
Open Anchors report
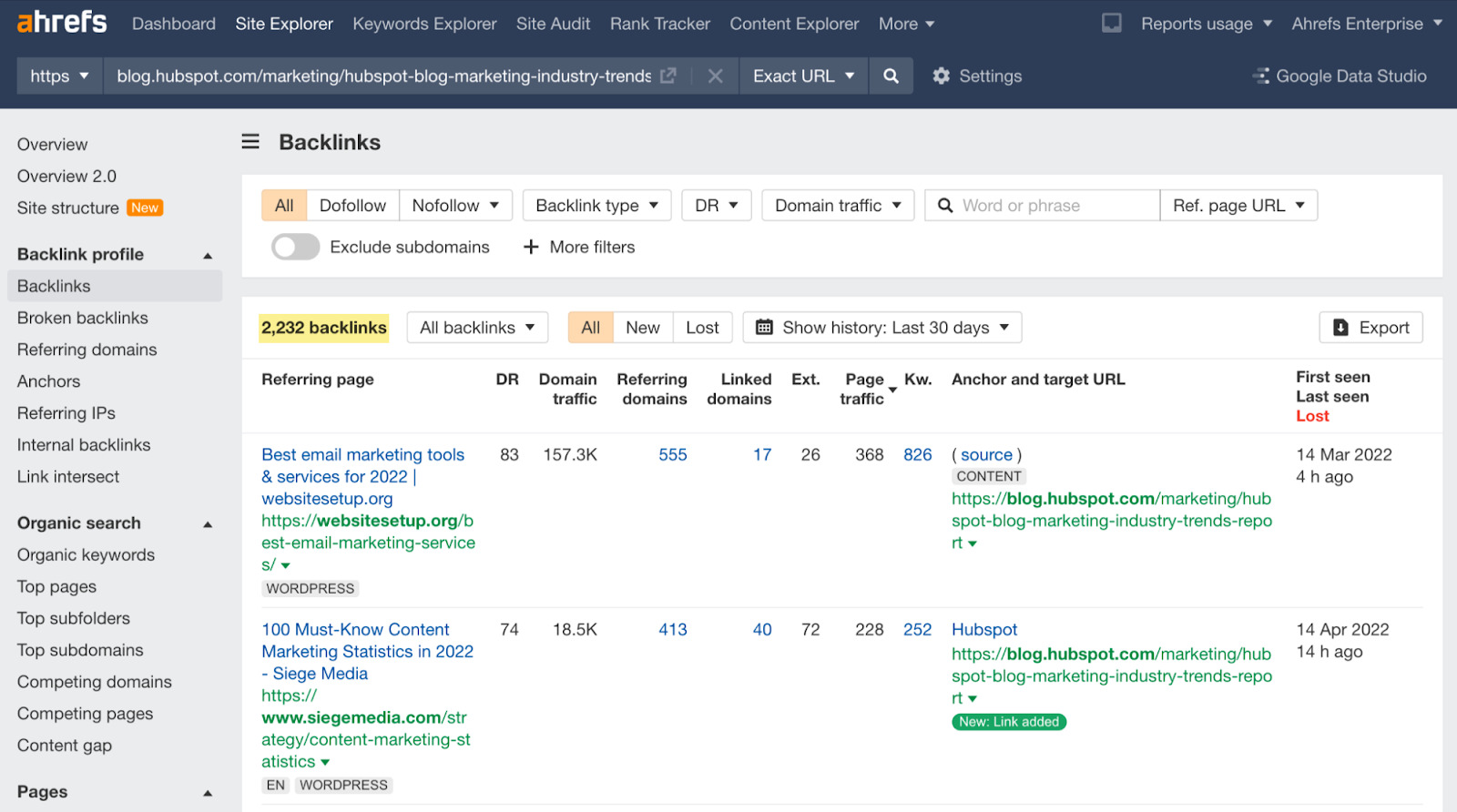[x=49, y=381]
